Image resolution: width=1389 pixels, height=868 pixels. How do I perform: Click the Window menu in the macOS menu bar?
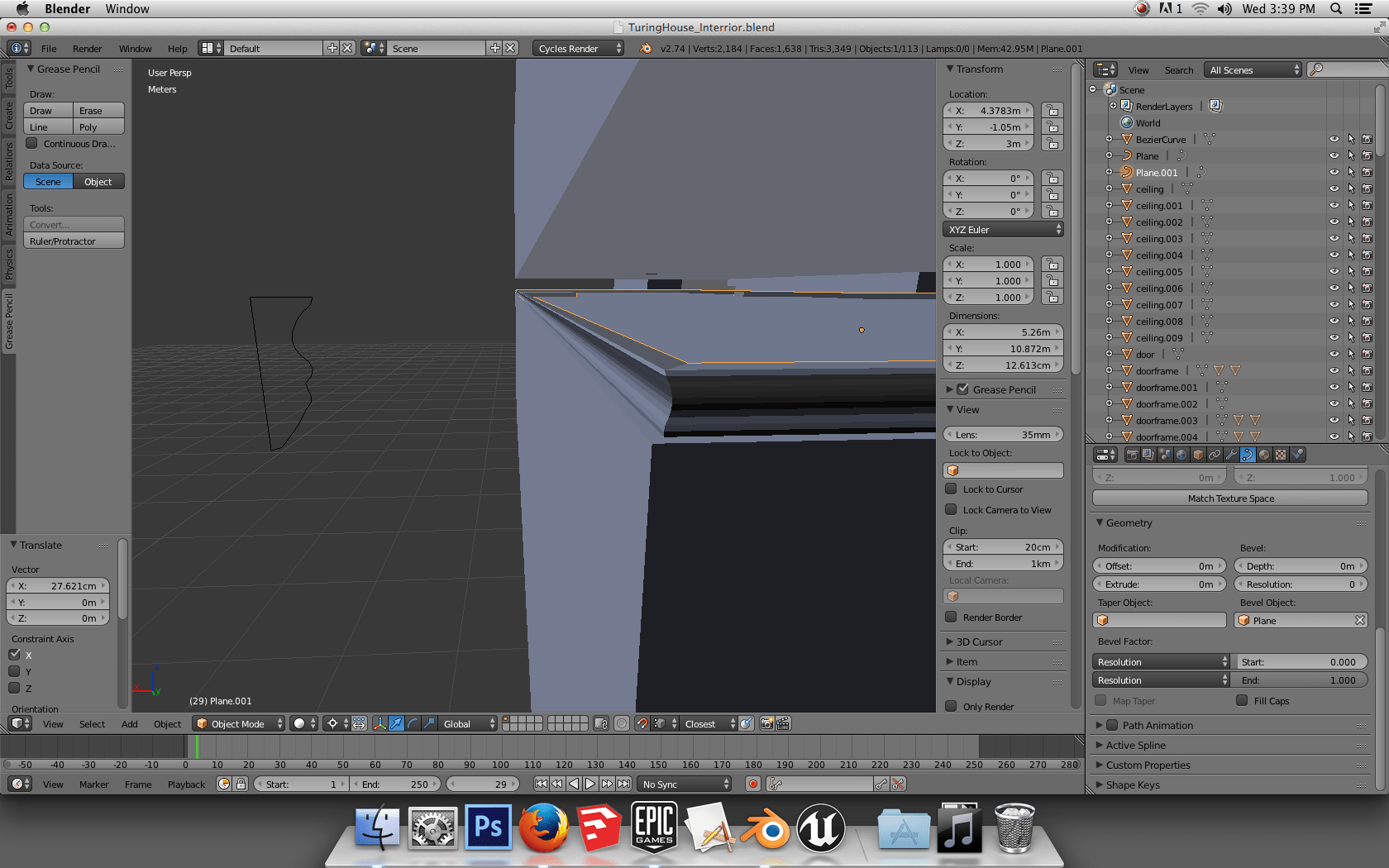tap(126, 9)
